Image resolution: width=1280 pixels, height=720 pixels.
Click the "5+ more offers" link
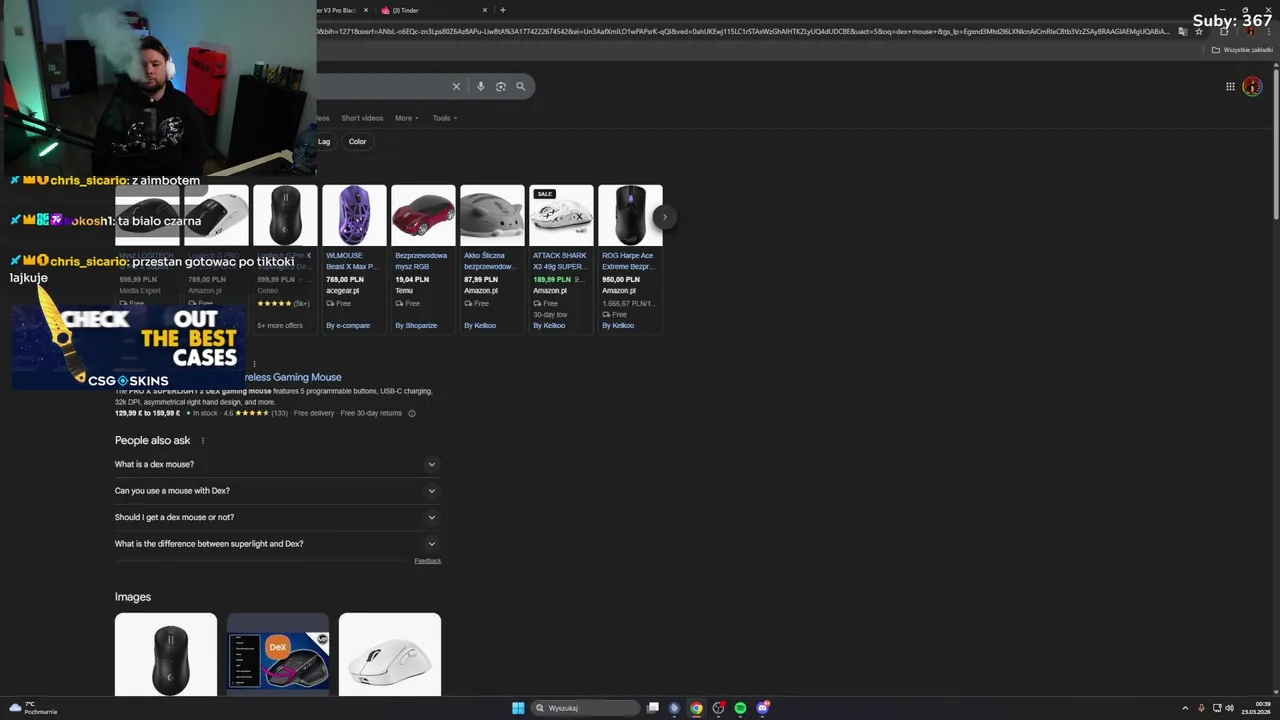pos(280,325)
